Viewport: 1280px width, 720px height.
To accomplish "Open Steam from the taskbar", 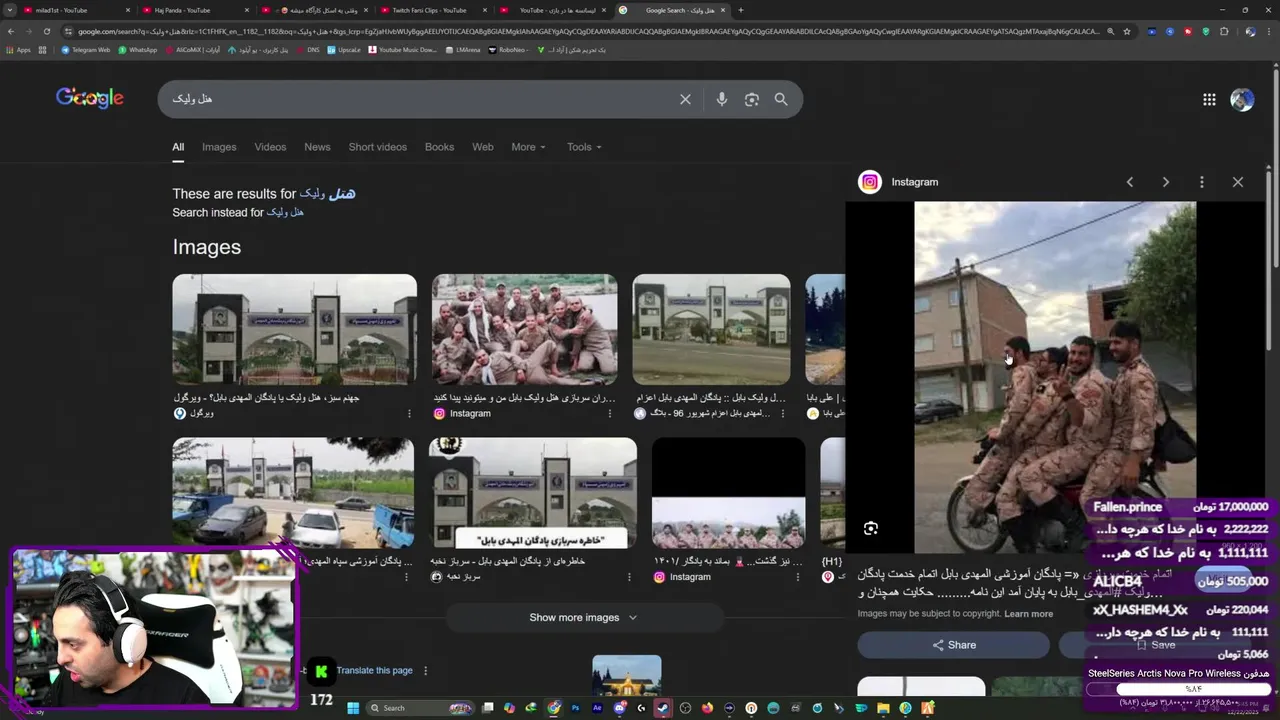I will pos(662,708).
